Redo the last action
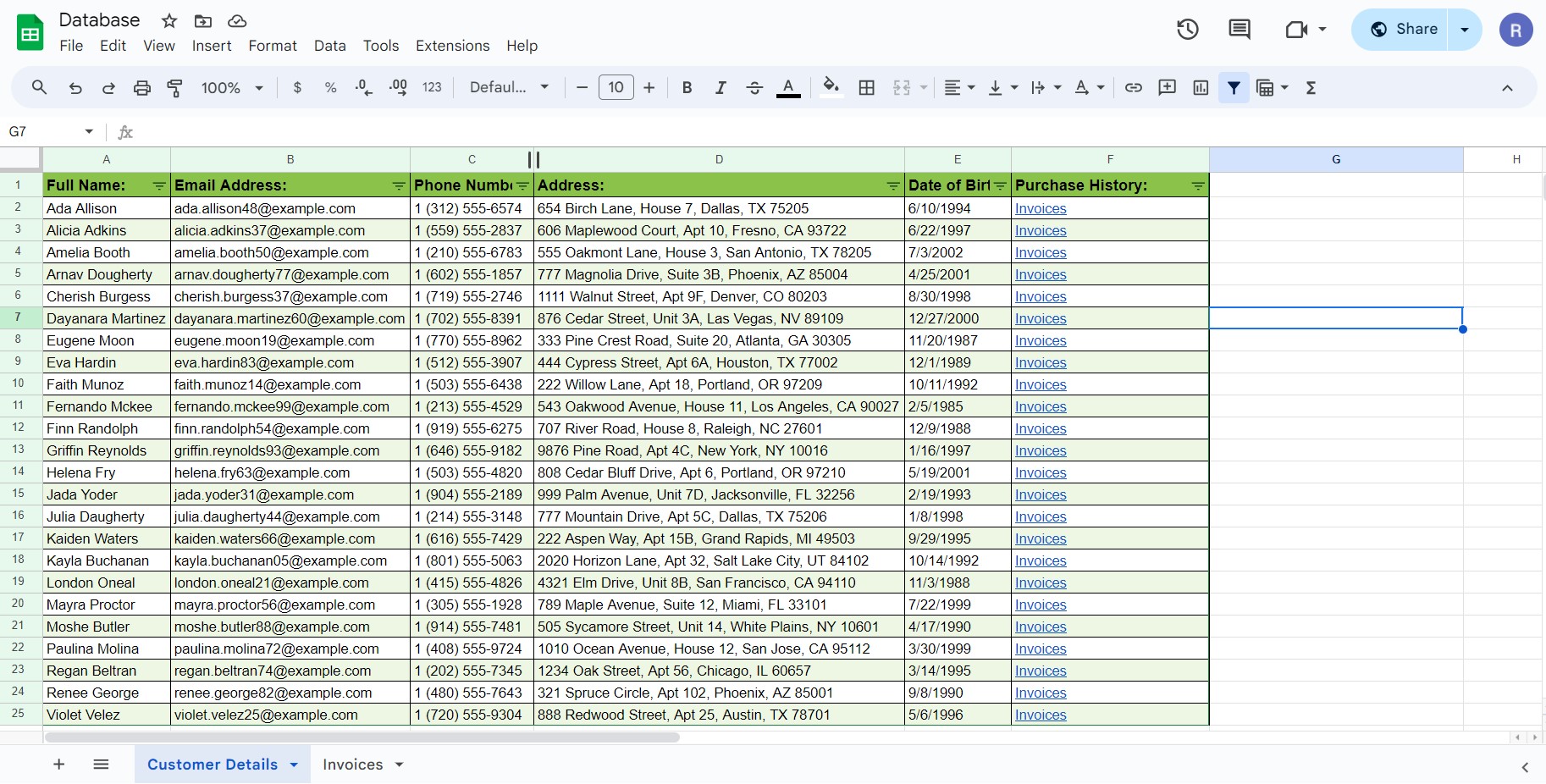Viewport: 1546px width, 784px height. click(x=108, y=87)
